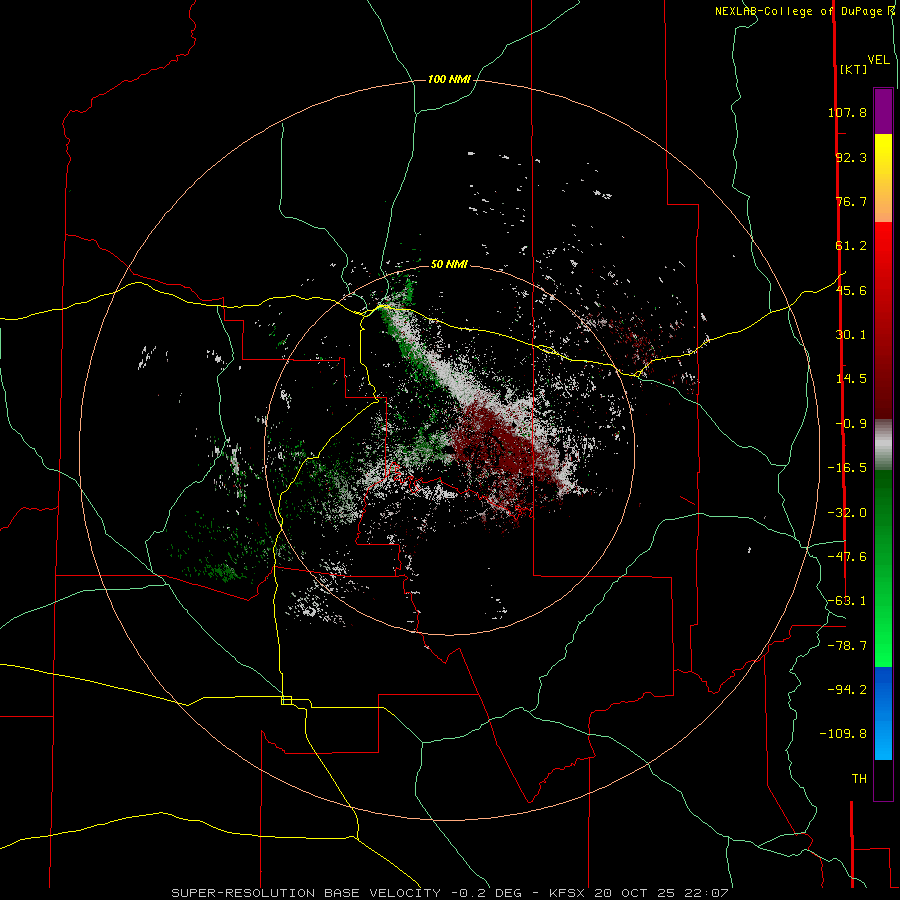
Task: Click the SUPER-RESOLUTION BASE VELOCITY caption text
Action: pos(306,893)
